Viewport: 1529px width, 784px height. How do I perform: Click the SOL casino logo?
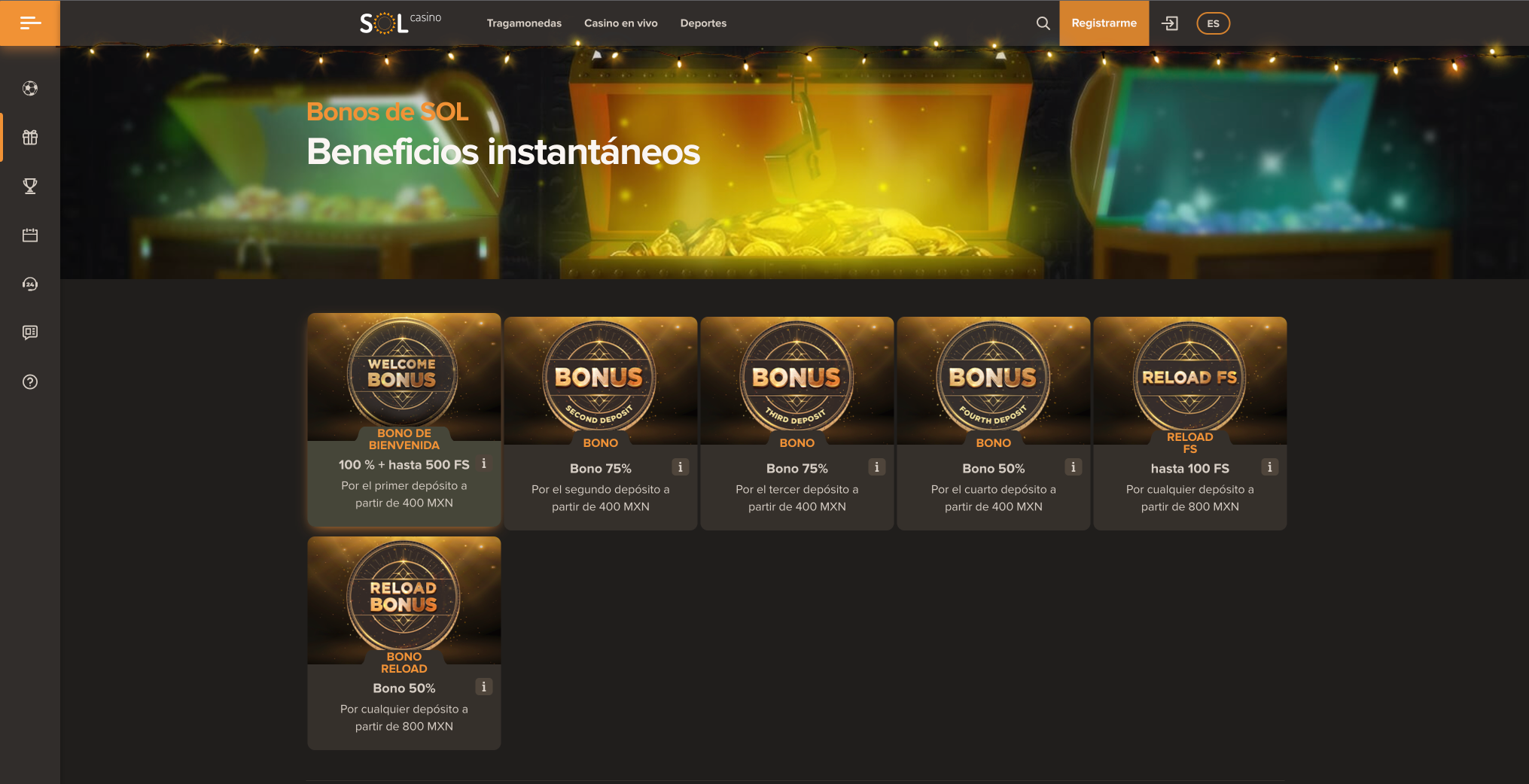pyautogui.click(x=400, y=23)
